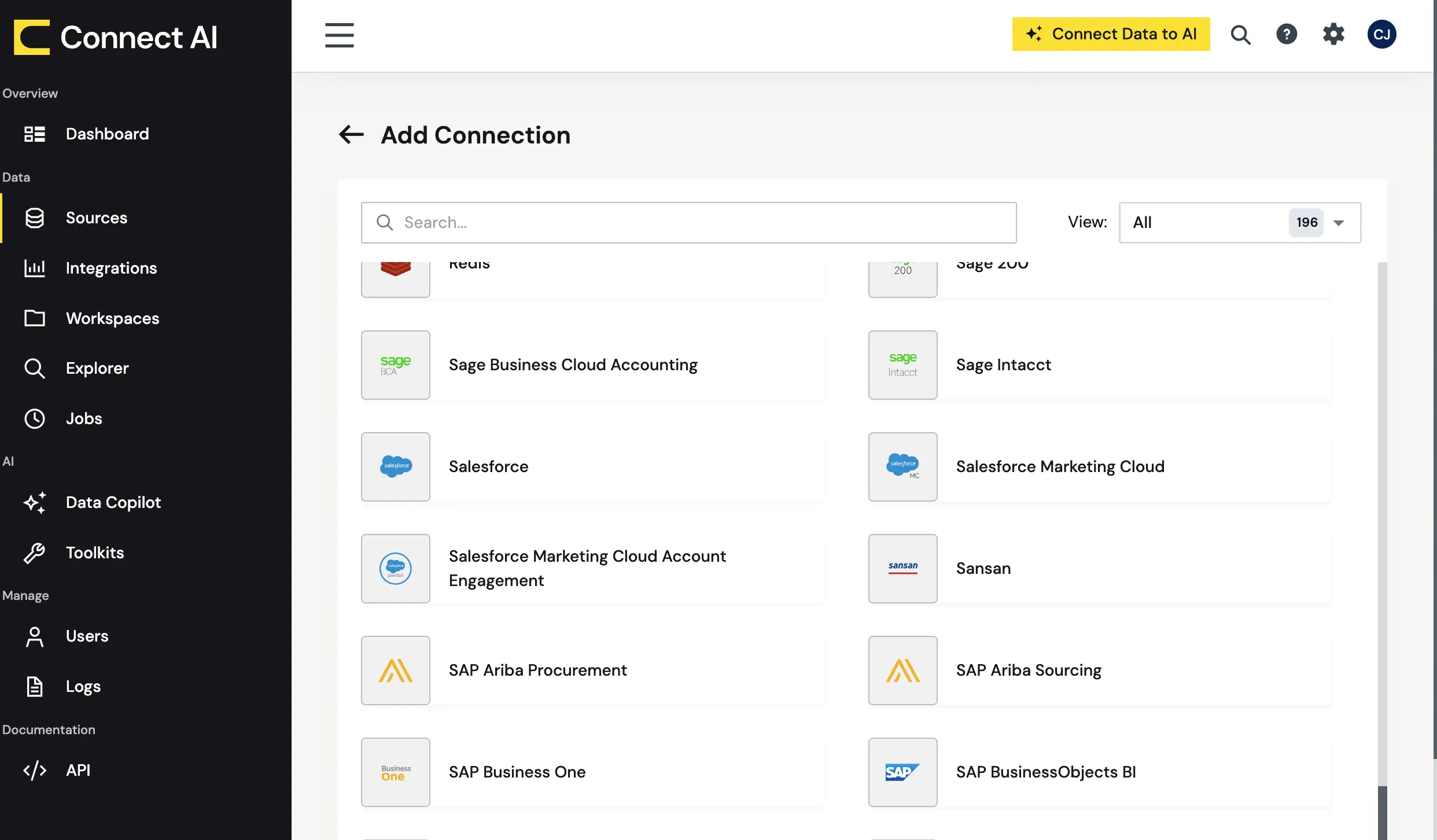Select the Salesforce Marketing Cloud logo tile
The image size is (1437, 840).
pos(902,467)
